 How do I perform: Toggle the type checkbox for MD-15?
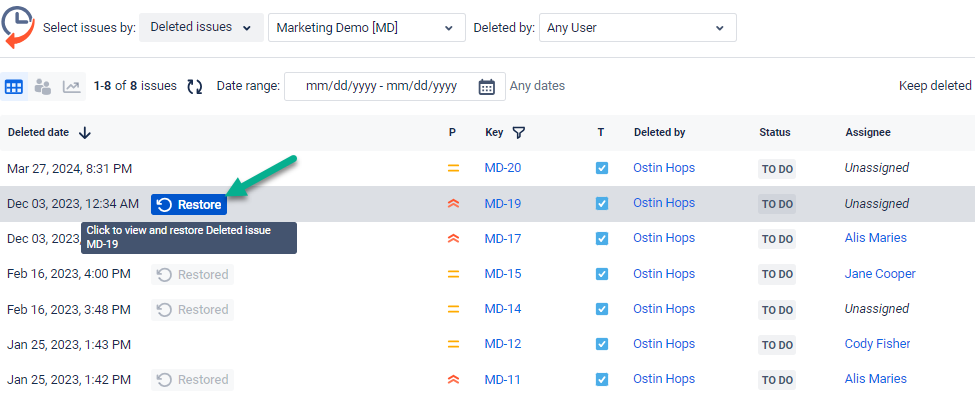pos(602,274)
